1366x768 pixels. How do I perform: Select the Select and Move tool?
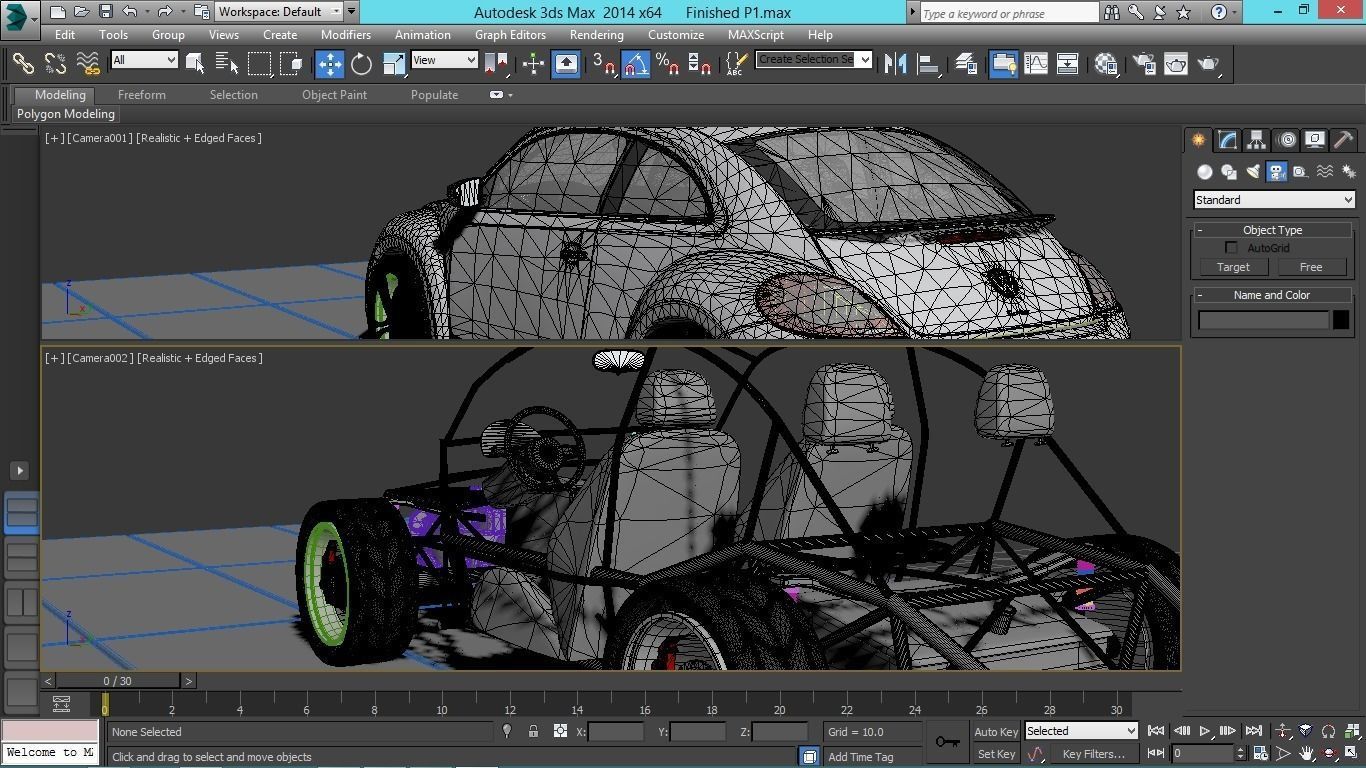(329, 63)
